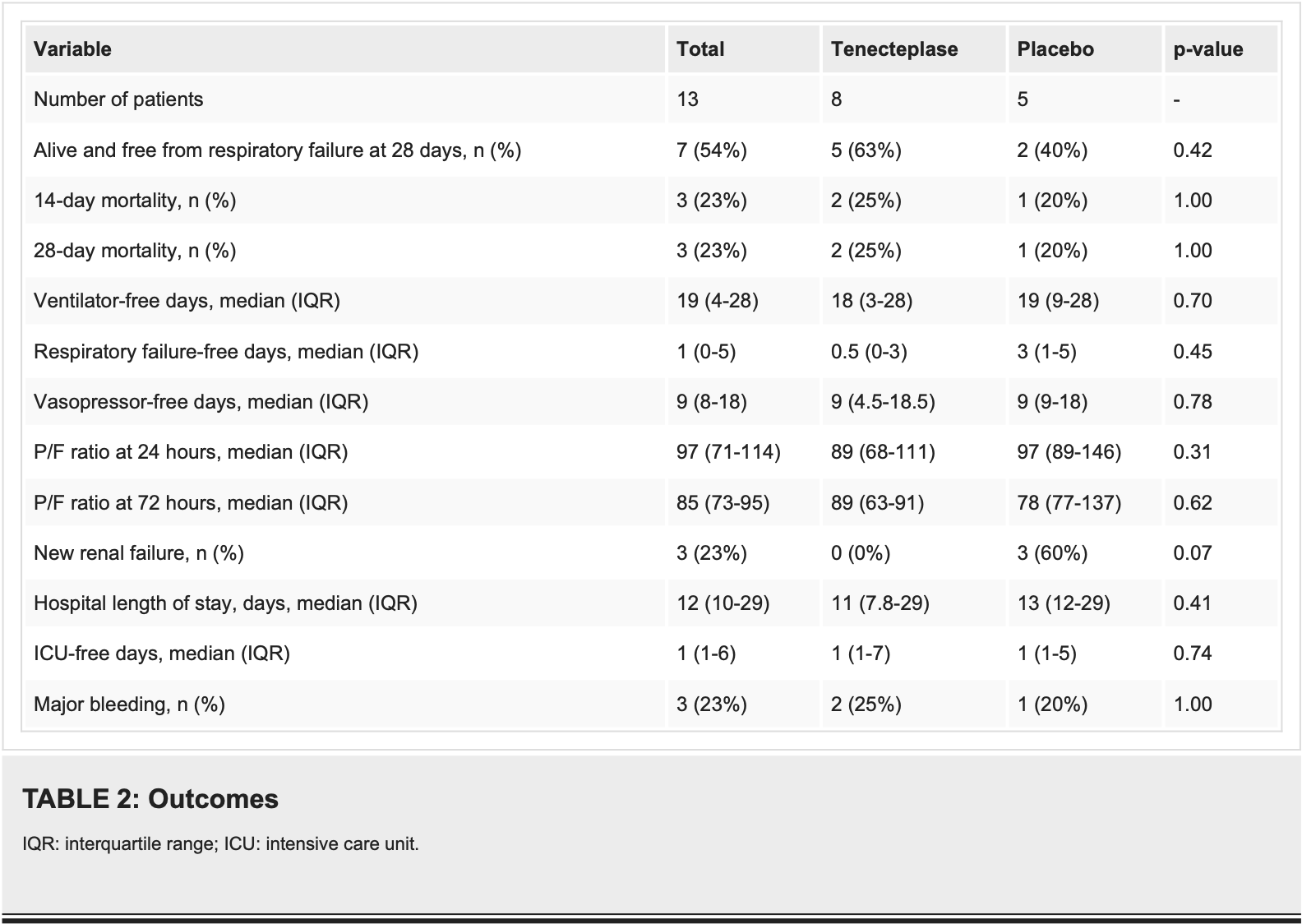
Task: Click the Variable column header
Action: tap(72, 49)
